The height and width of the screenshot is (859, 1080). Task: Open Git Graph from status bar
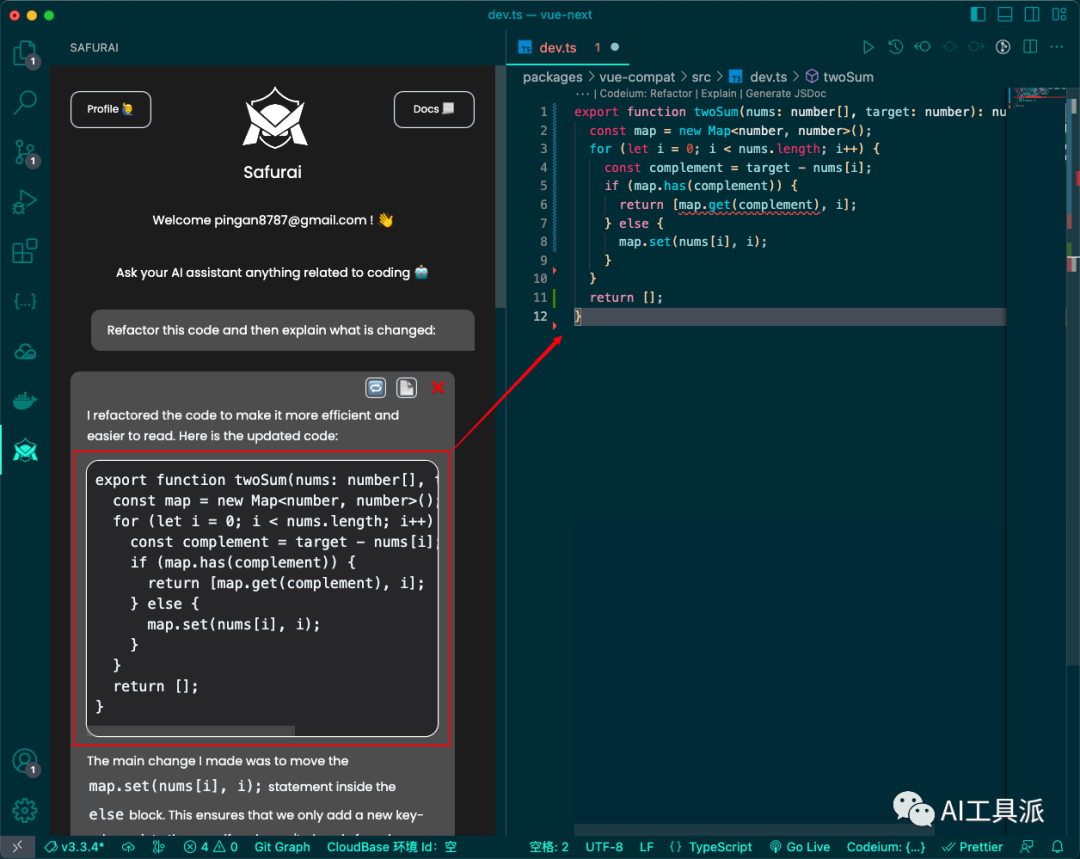click(x=282, y=847)
